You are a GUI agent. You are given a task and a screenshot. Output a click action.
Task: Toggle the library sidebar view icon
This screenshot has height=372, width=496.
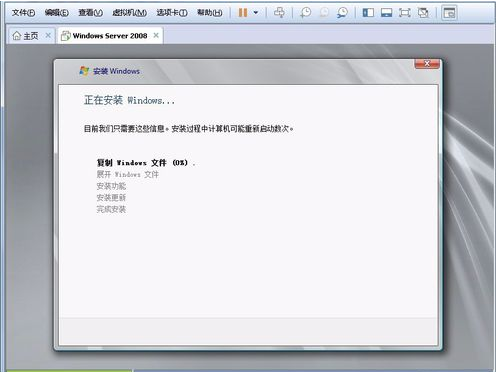(x=368, y=13)
